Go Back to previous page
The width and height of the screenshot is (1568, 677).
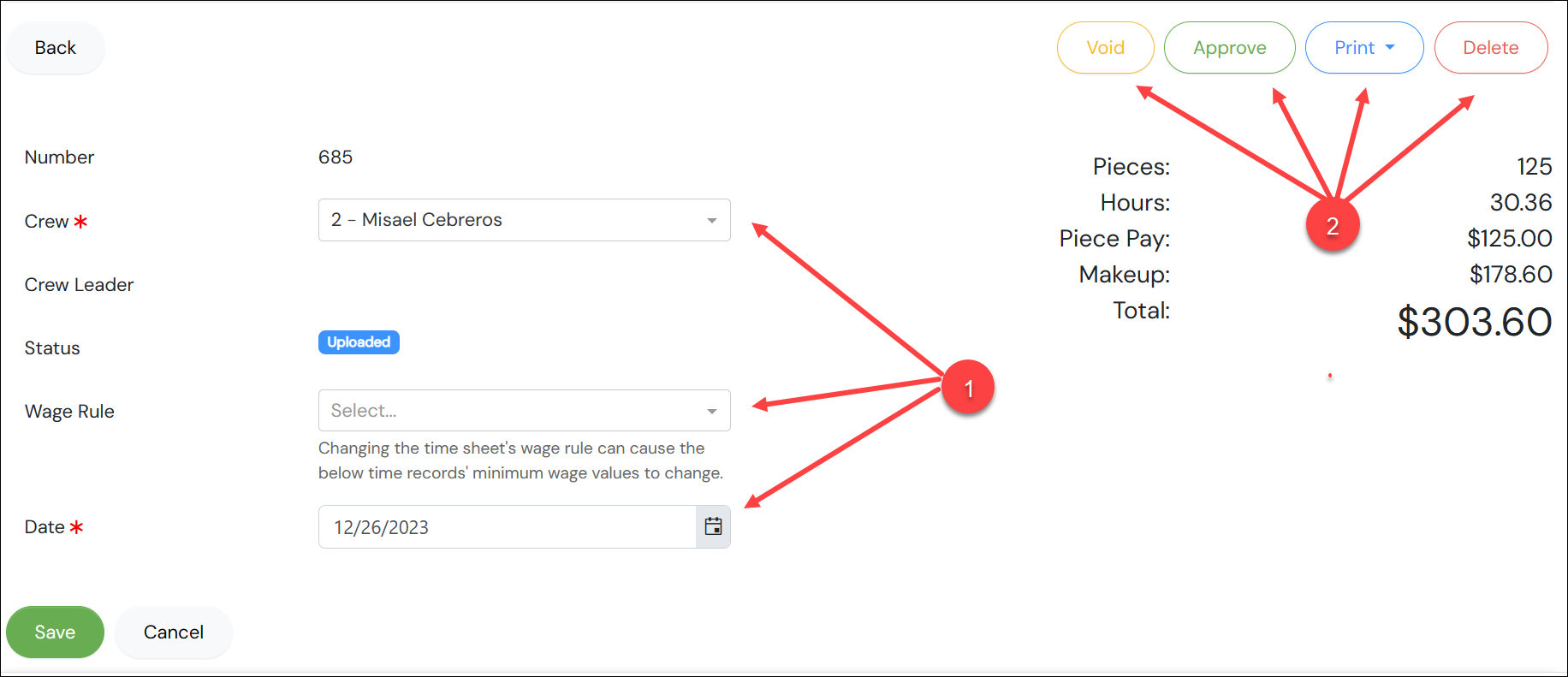[x=56, y=48]
